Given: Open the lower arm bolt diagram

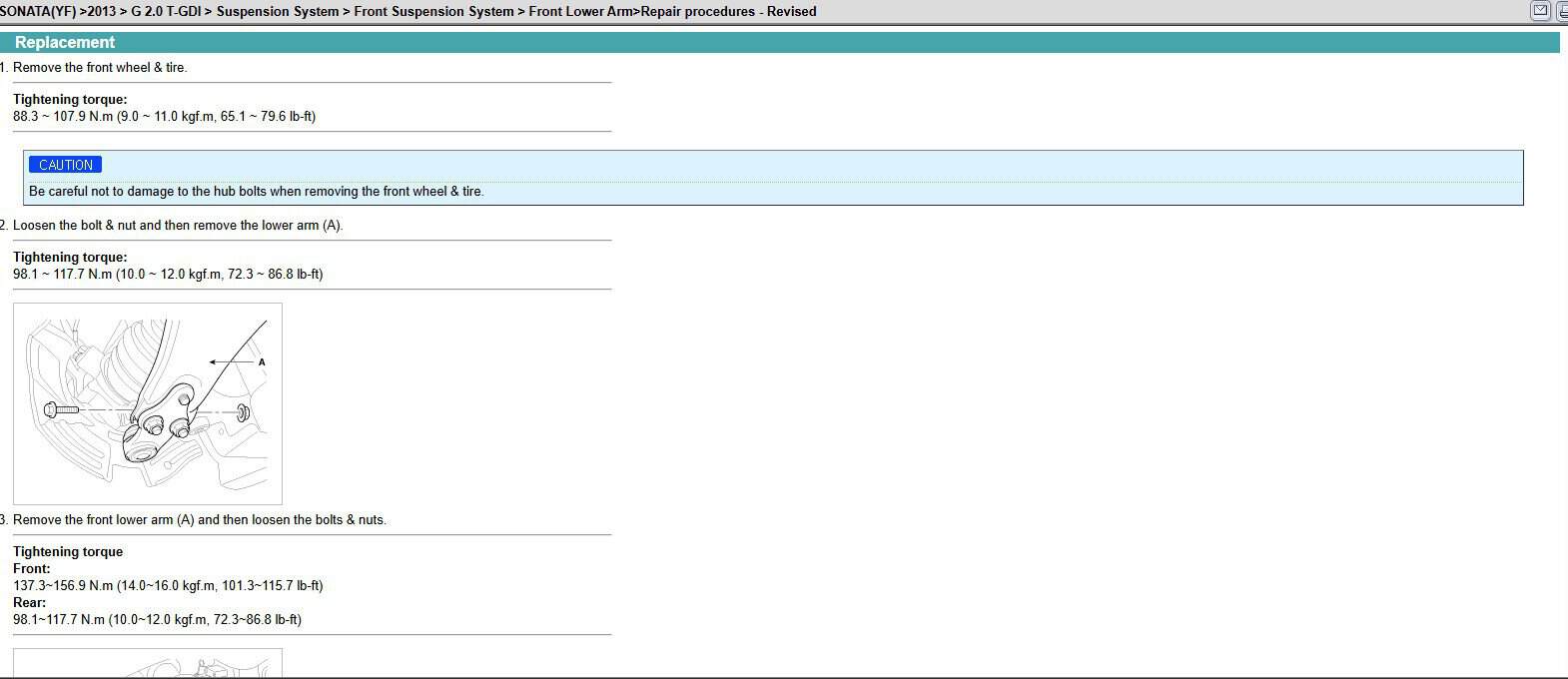Looking at the screenshot, I should pyautogui.click(x=148, y=403).
